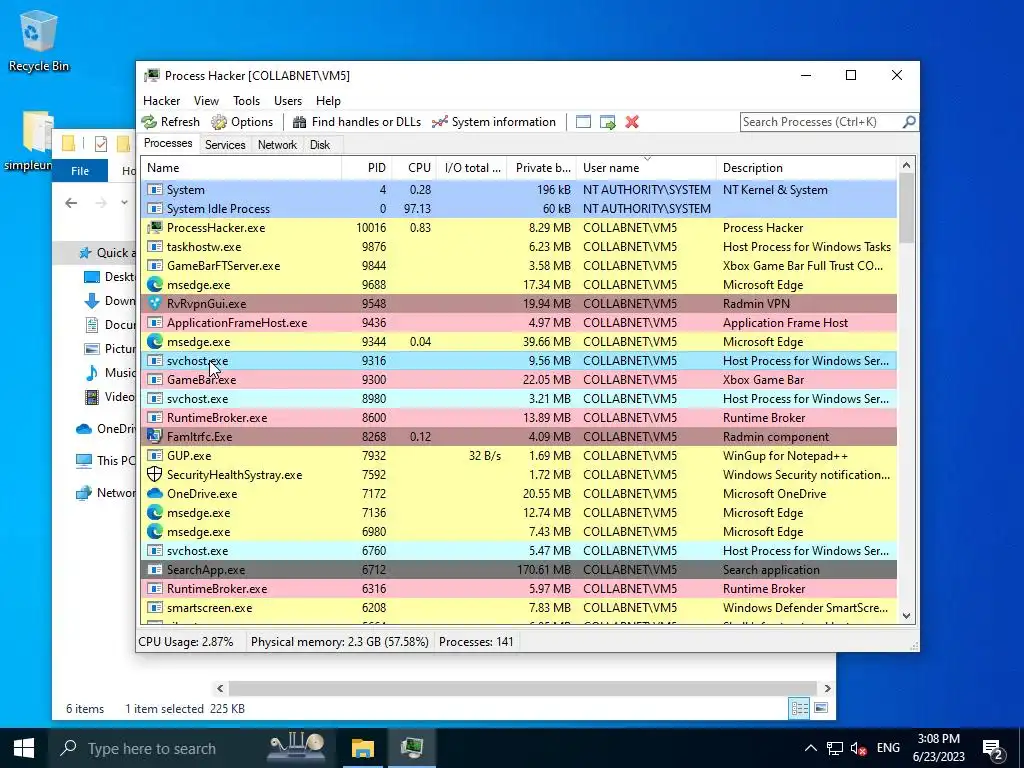Sort by the Private bytes column header

point(541,168)
